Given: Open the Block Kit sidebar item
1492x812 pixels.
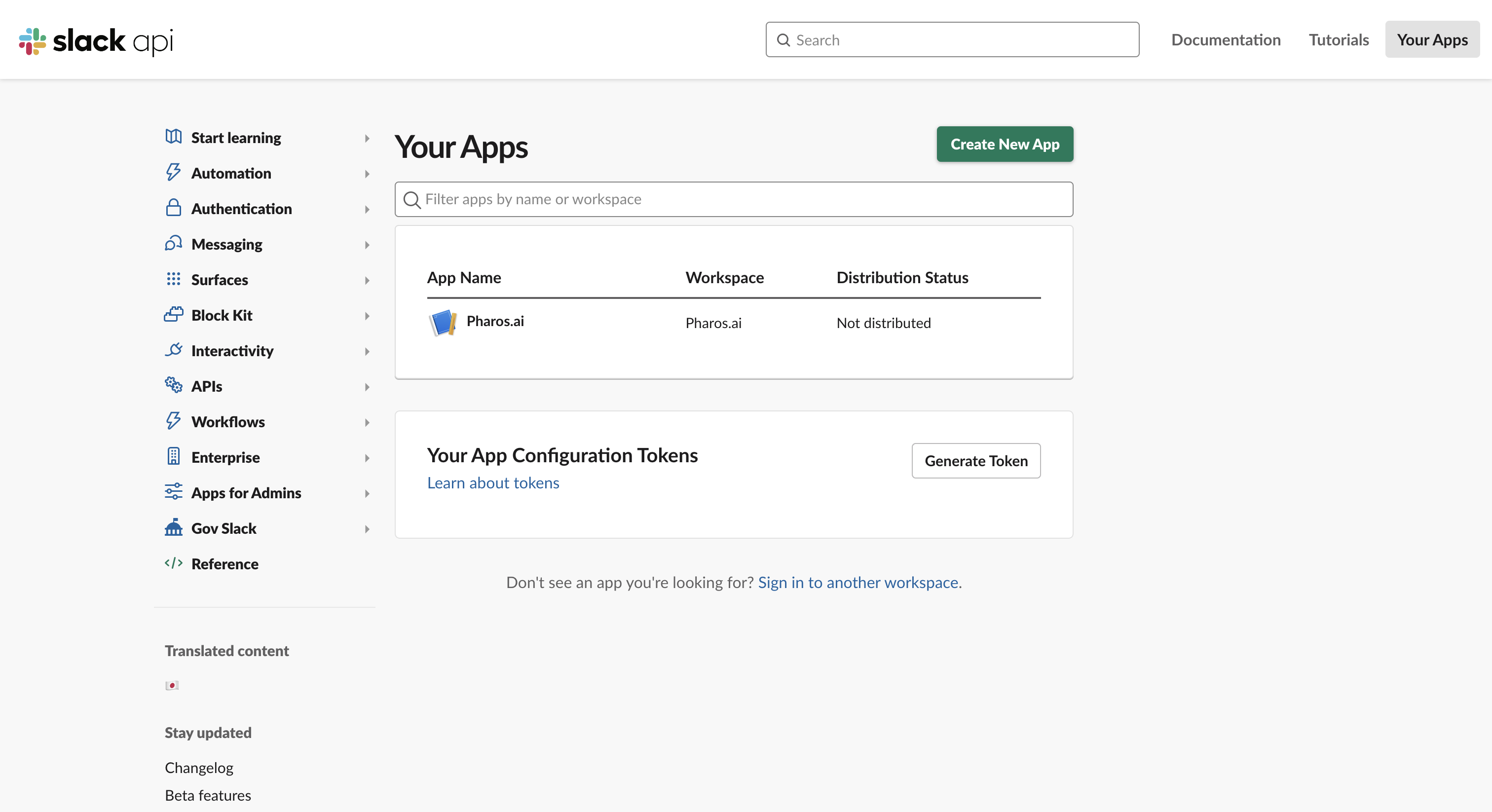Looking at the screenshot, I should tap(222, 315).
